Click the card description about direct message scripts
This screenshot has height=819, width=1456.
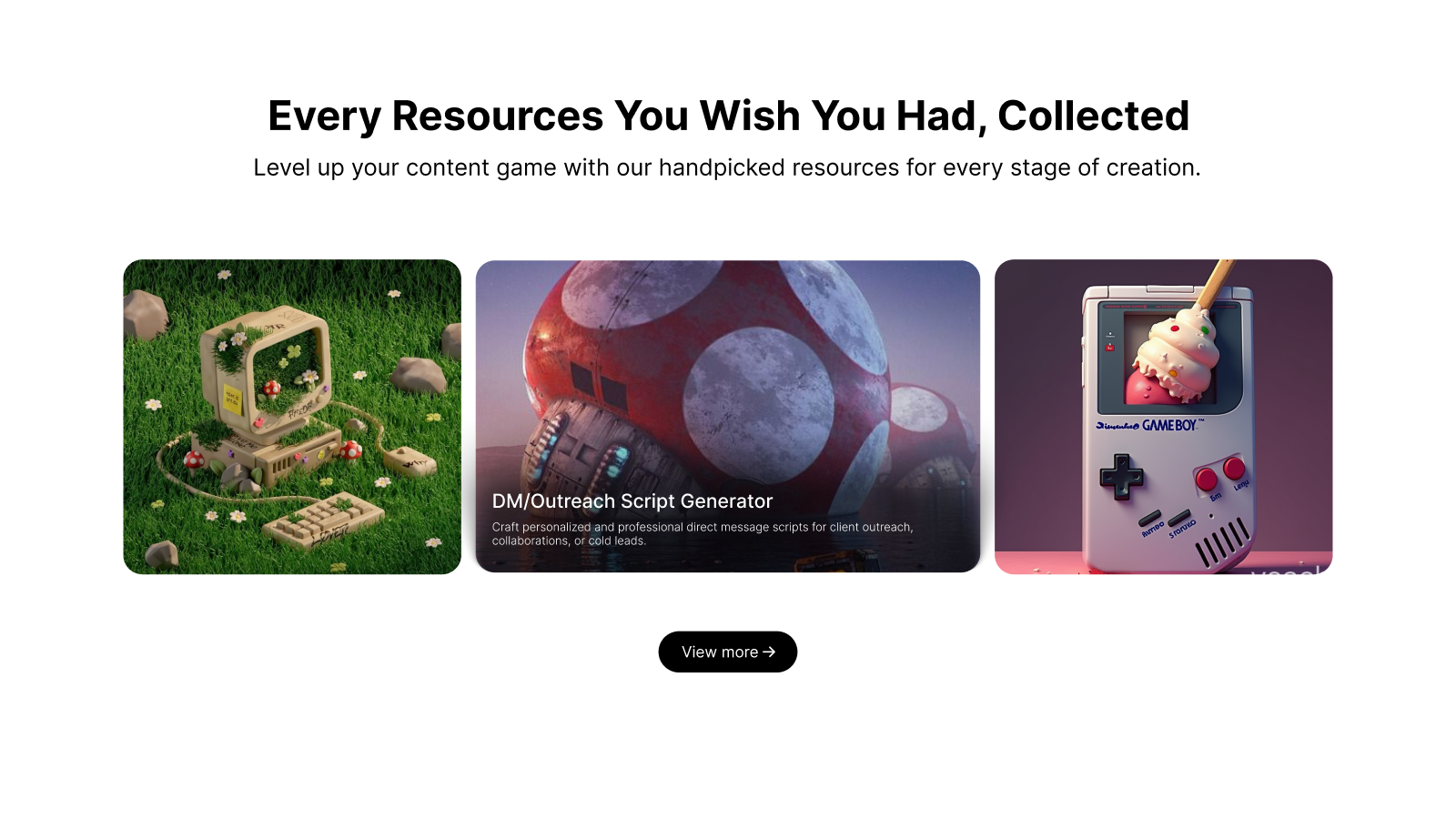703,533
